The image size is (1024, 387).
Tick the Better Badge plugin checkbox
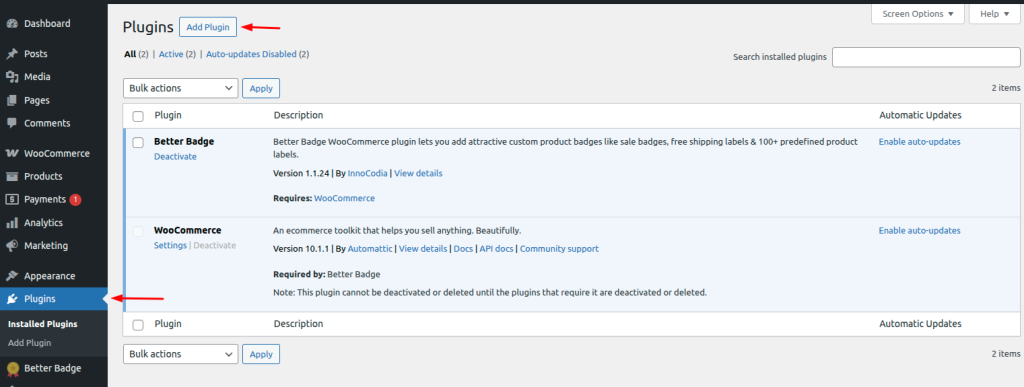click(x=138, y=142)
